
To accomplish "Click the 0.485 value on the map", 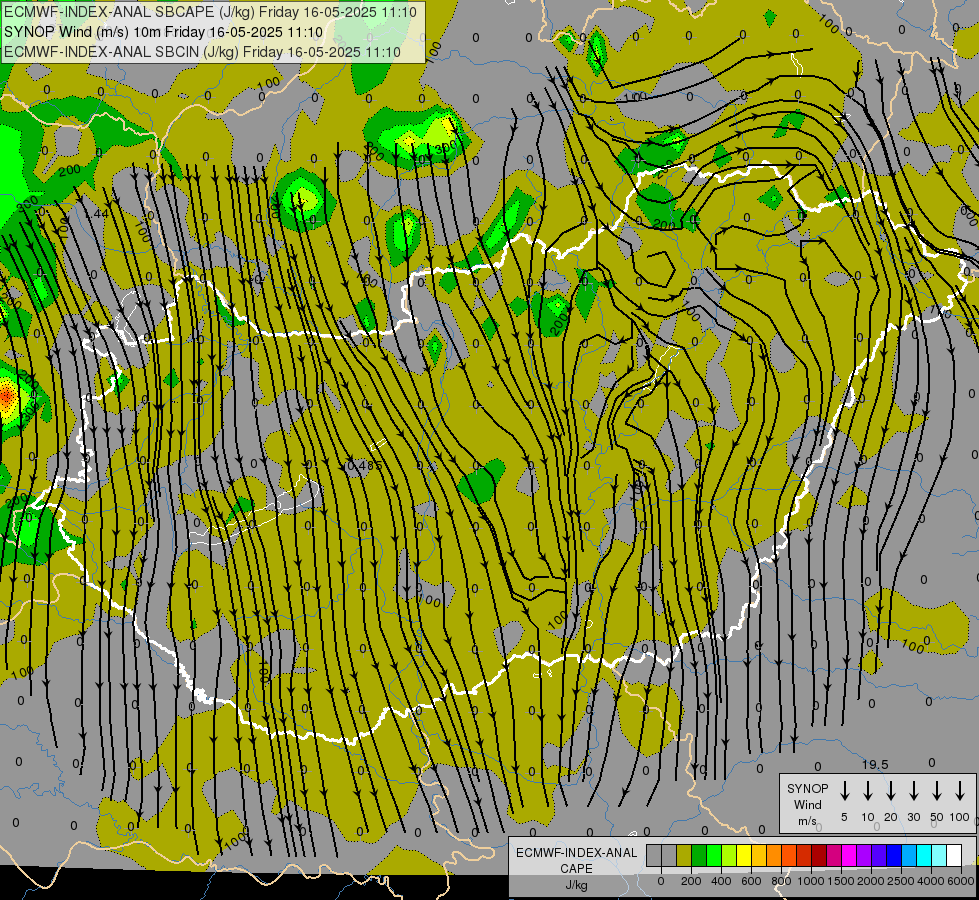I will [x=364, y=465].
